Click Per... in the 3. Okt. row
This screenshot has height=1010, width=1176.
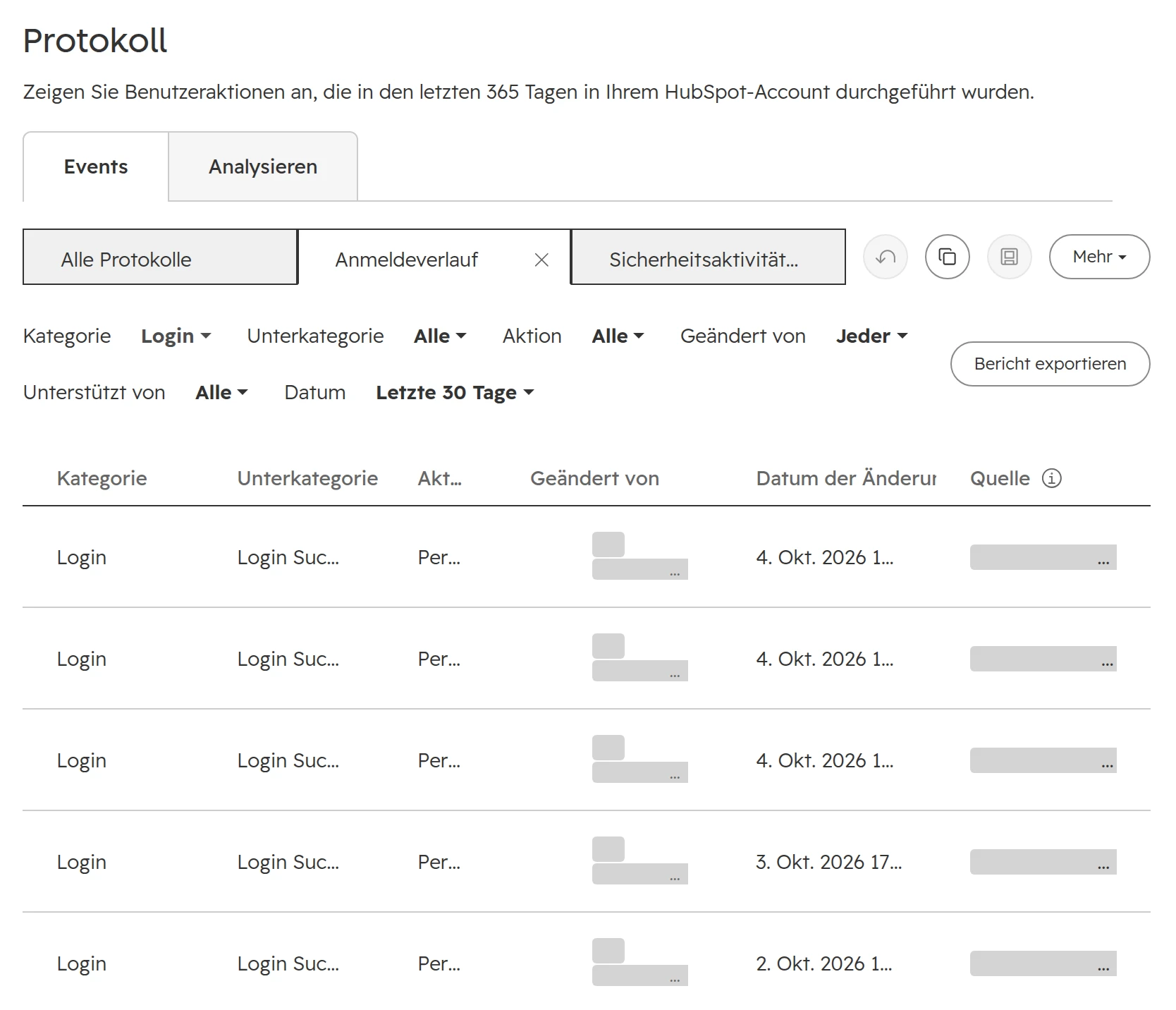439,862
